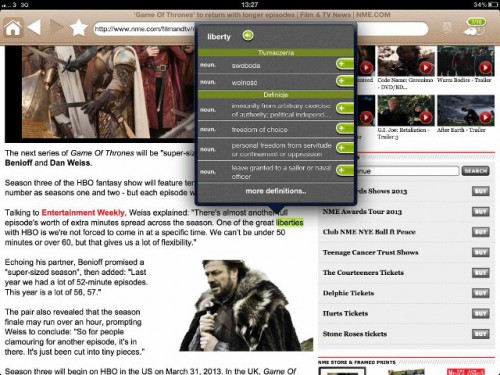Go forward with the right arrow
The image size is (500, 375).
pyautogui.click(x=57, y=27)
